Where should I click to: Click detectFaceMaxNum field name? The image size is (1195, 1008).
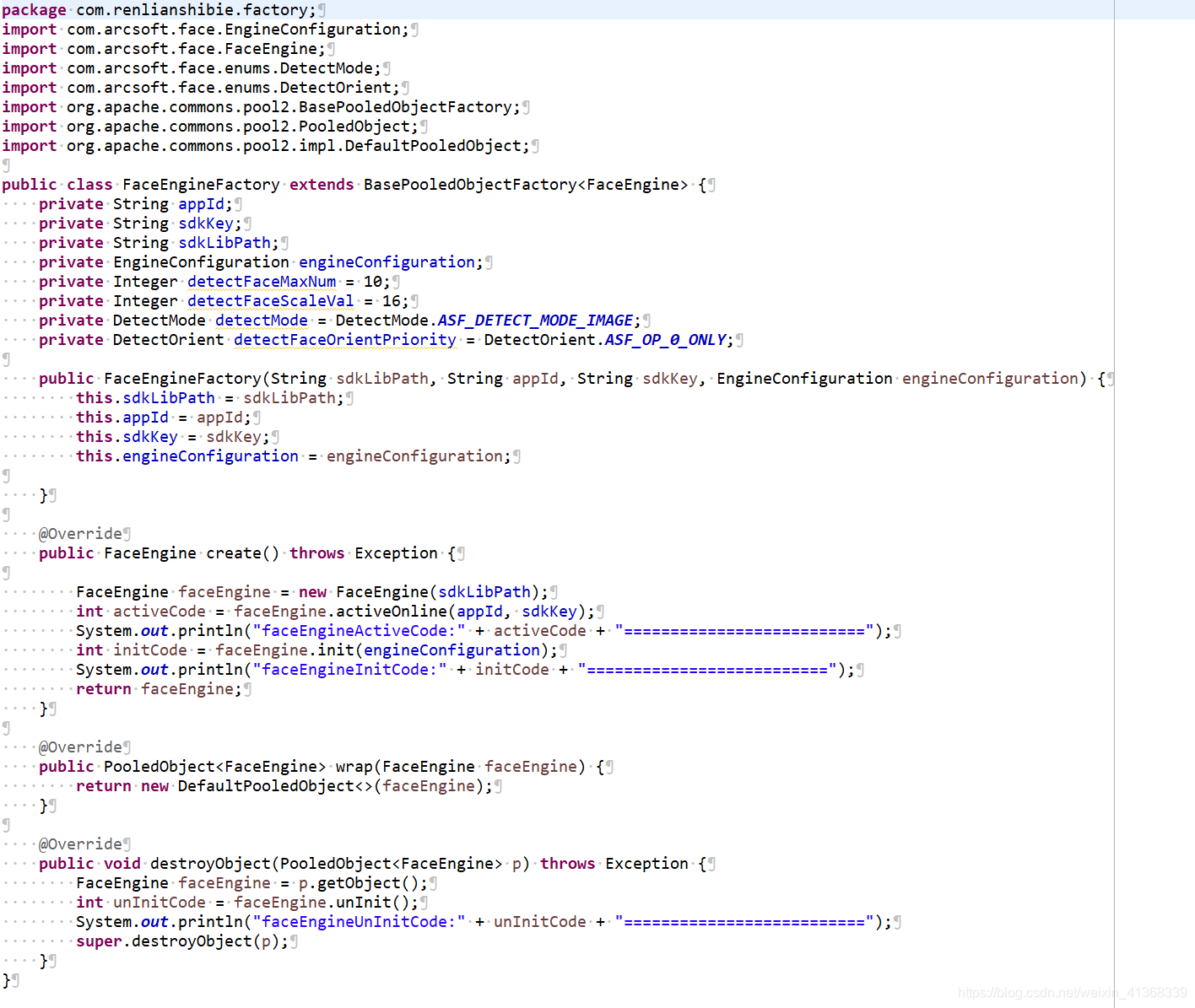(x=262, y=282)
